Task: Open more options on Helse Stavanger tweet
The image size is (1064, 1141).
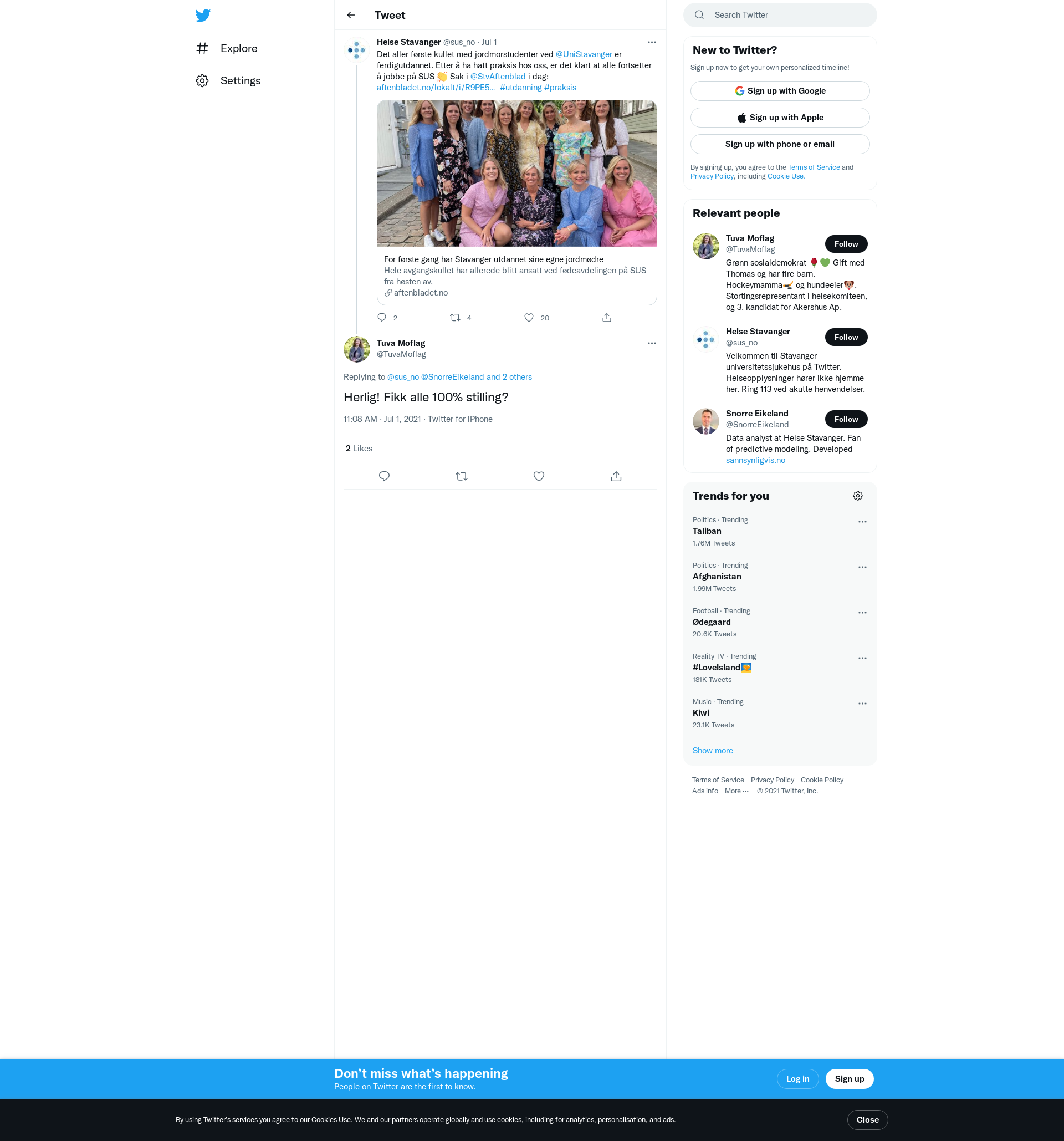Action: (652, 42)
